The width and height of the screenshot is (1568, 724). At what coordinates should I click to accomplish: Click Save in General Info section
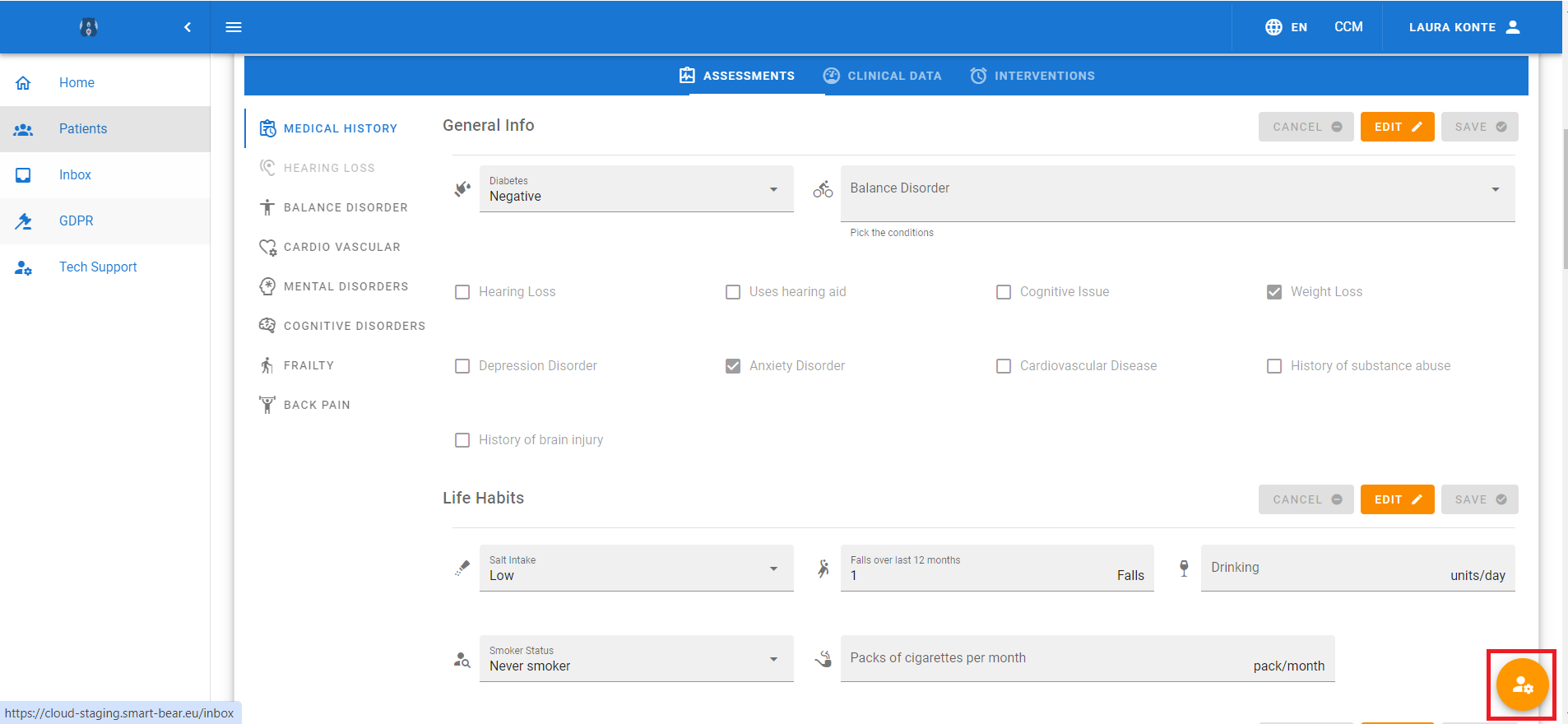coord(1479,127)
